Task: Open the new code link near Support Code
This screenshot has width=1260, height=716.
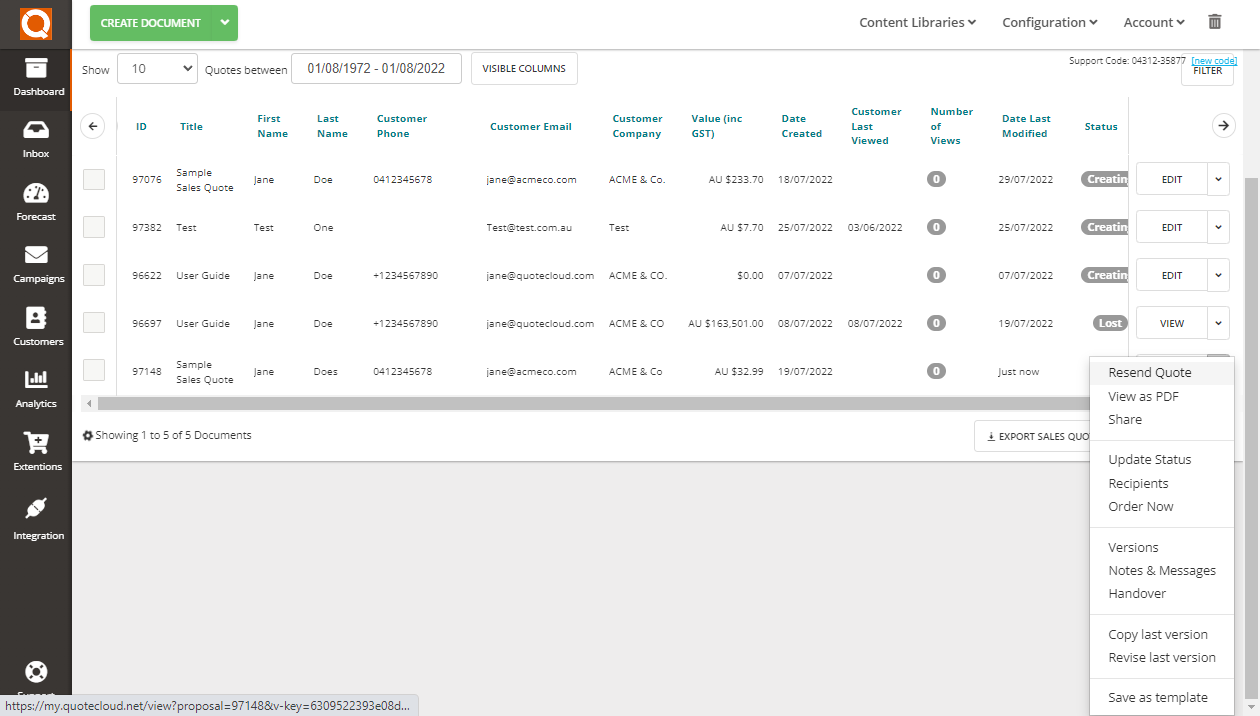Action: [x=1213, y=60]
